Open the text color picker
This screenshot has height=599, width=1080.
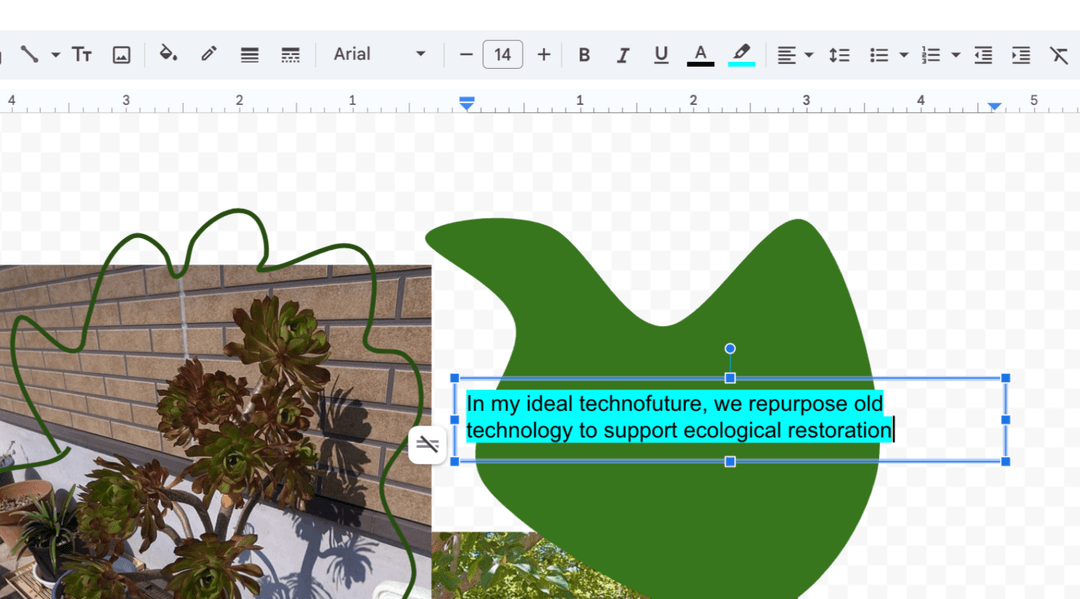coord(700,55)
